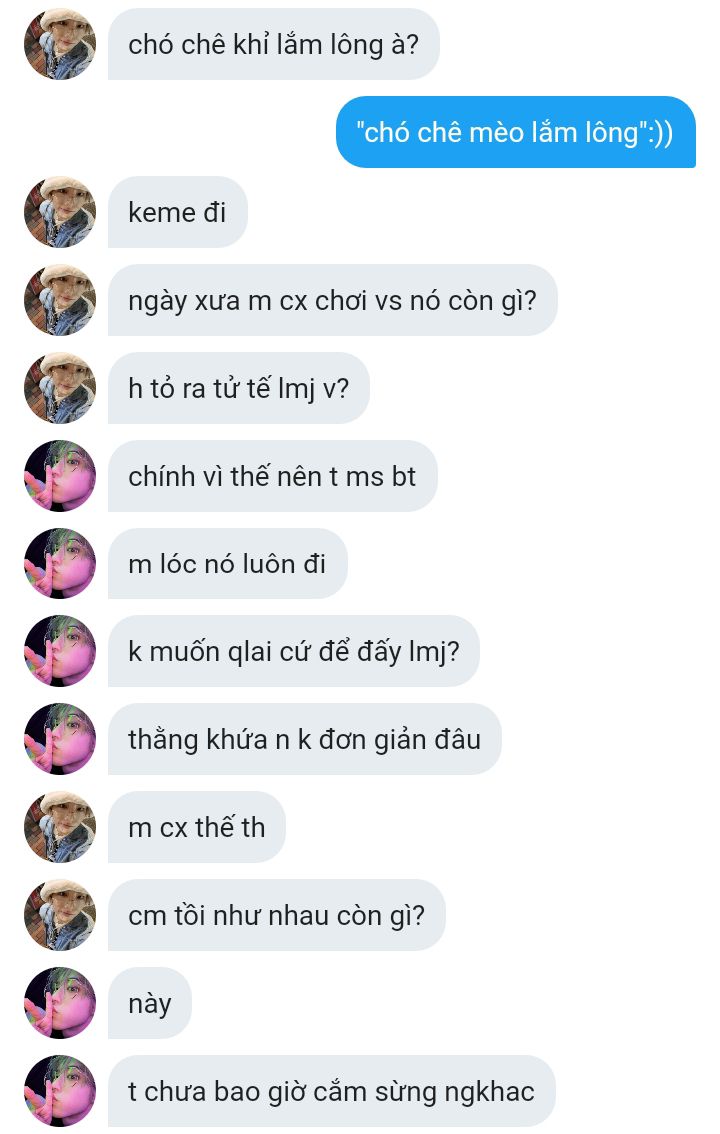The width and height of the screenshot is (720, 1134).
Task: Tap the "m lóc nó luôn đi" bubble
Action: click(x=228, y=563)
